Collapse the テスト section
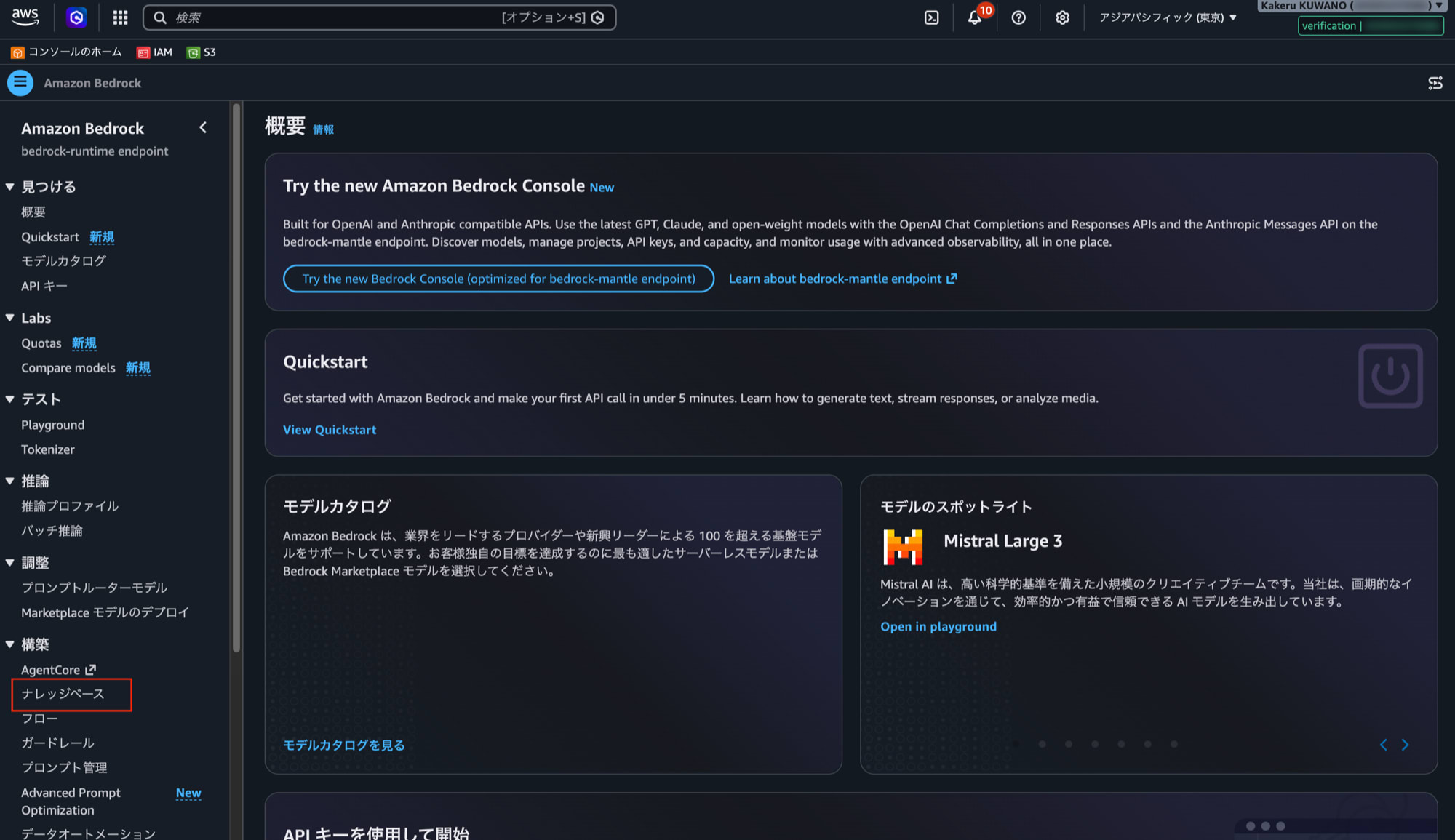The height and width of the screenshot is (840, 1455). pyautogui.click(x=10, y=399)
